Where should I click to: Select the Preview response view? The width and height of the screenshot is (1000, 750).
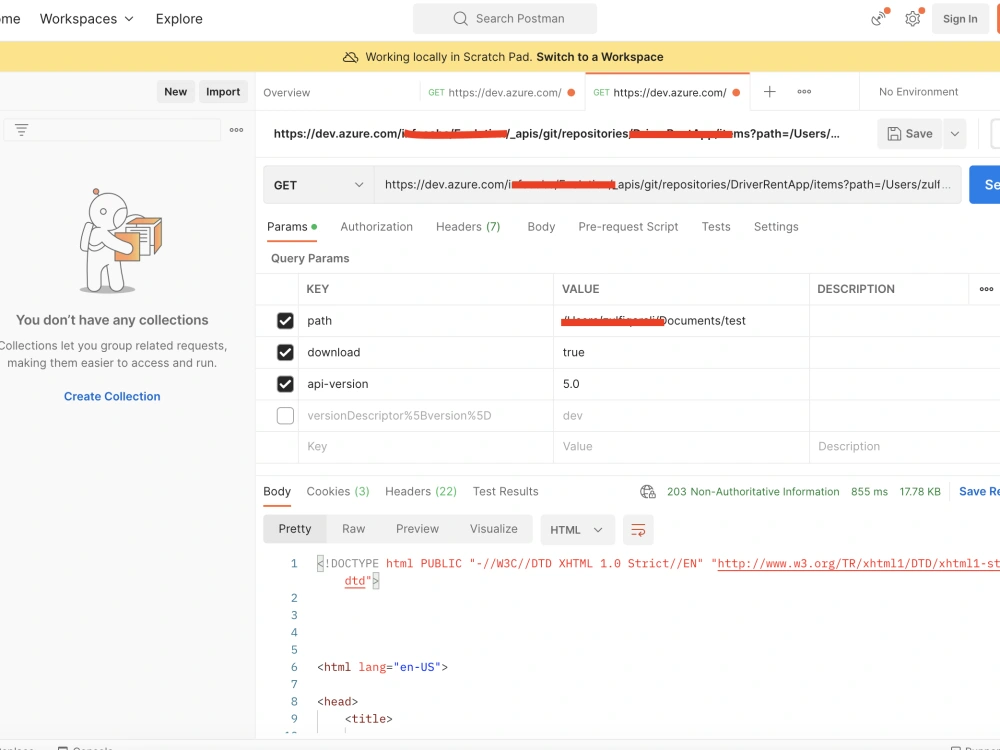point(417,529)
